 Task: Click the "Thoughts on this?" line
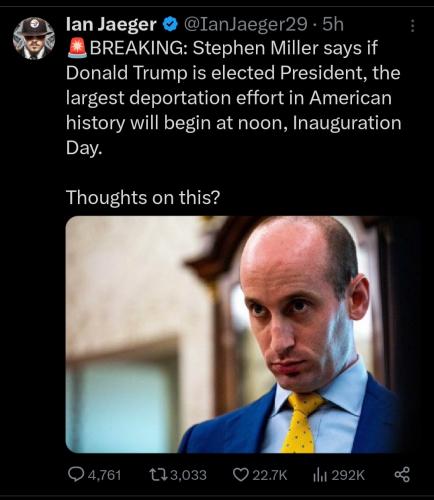click(x=143, y=197)
